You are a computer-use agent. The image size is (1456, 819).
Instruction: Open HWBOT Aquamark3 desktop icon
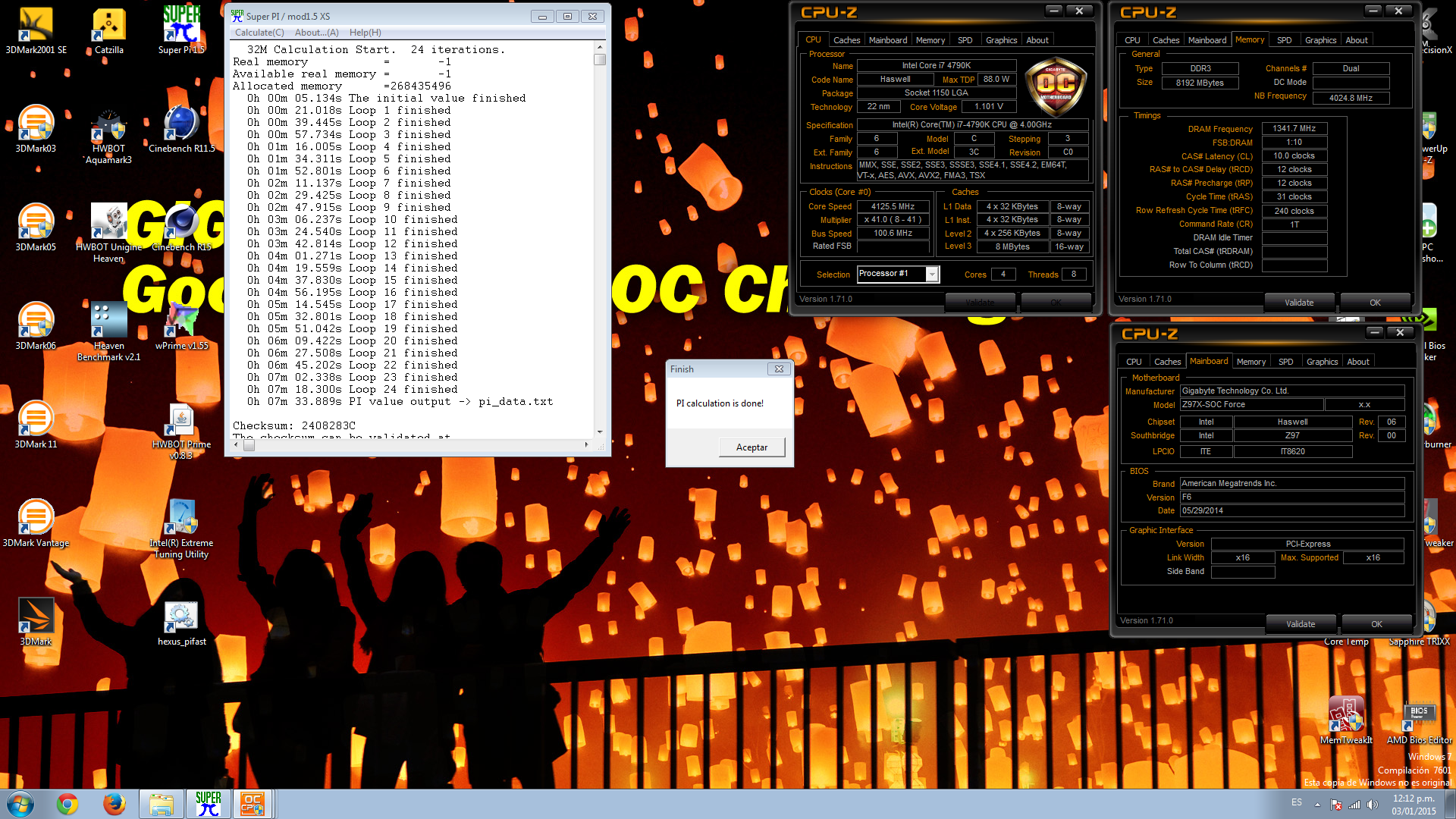108,135
